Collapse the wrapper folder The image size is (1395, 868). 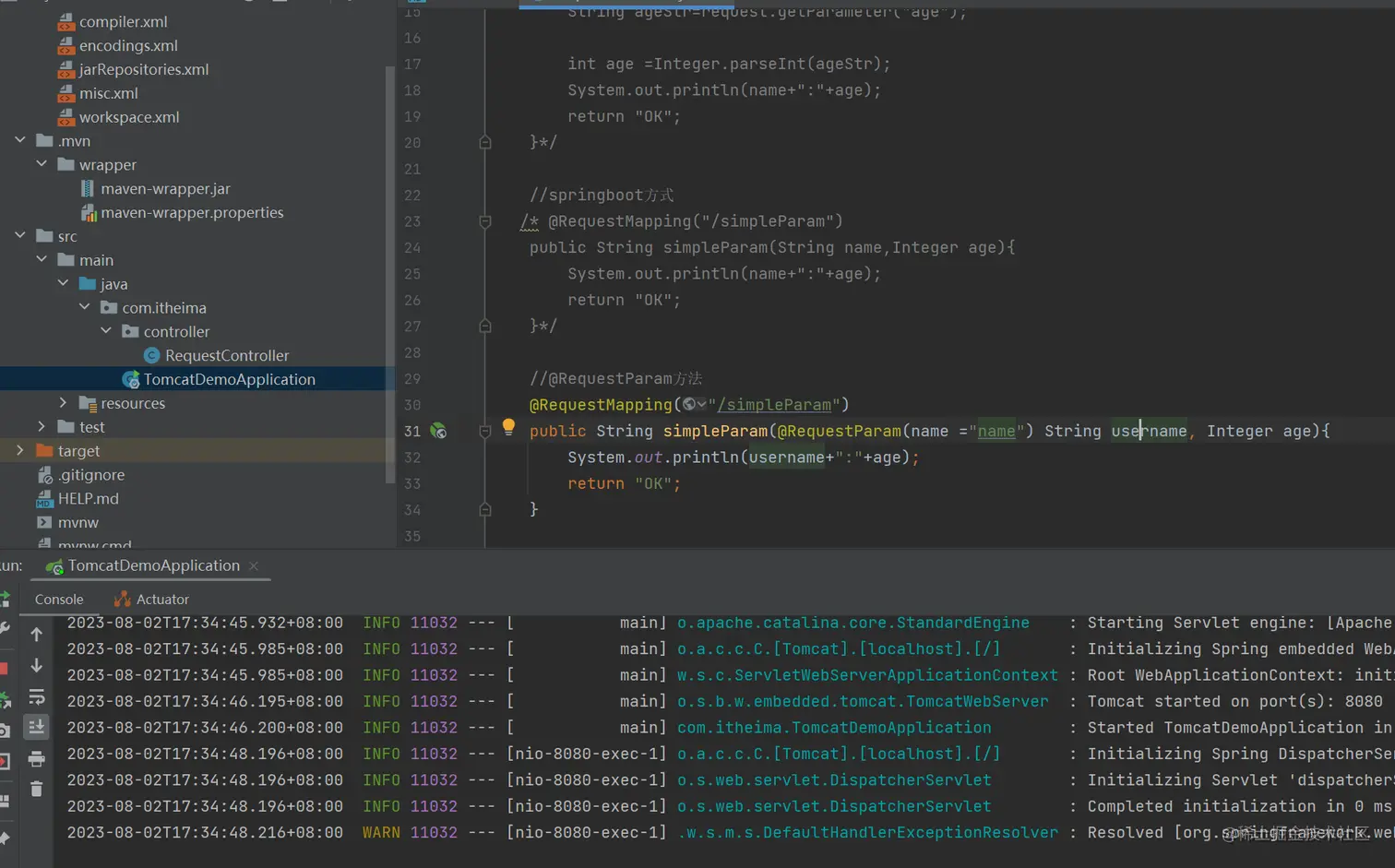tap(42, 164)
